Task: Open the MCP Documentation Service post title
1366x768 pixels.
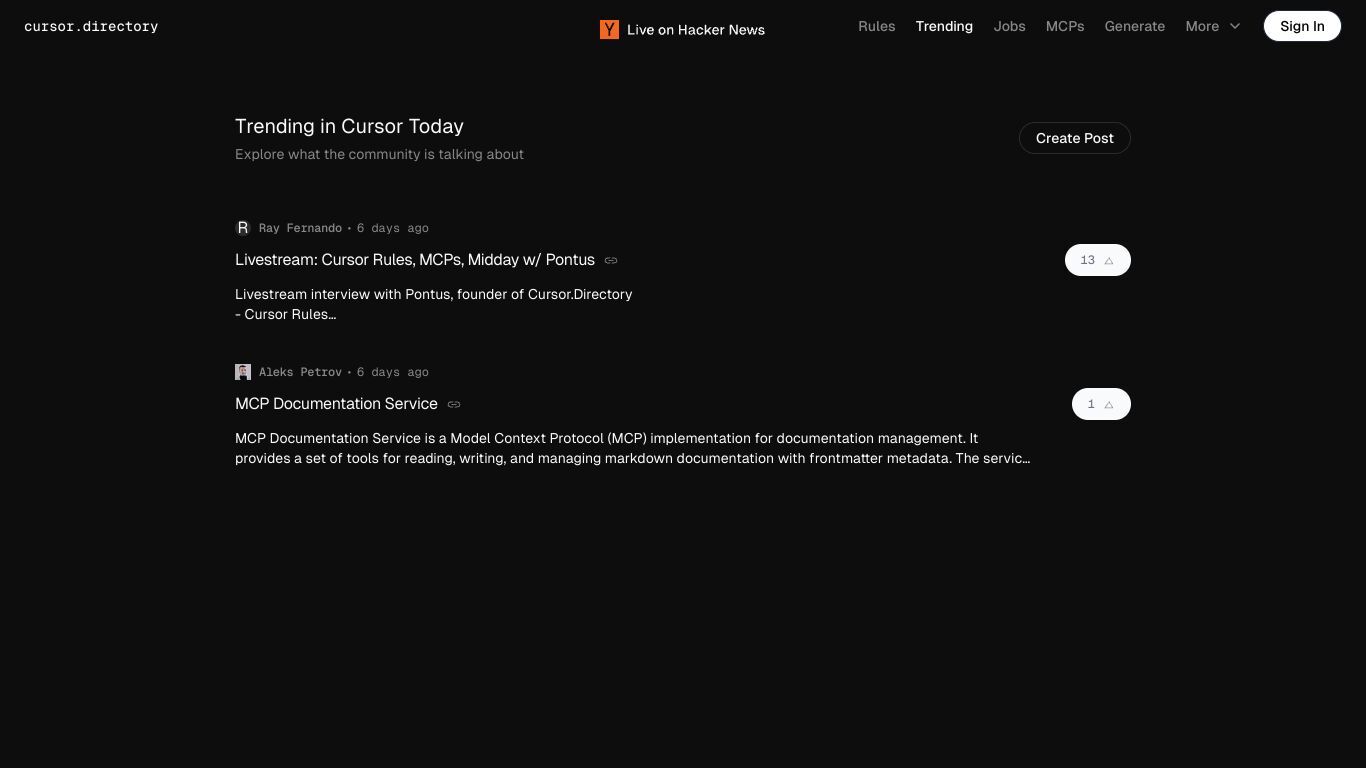Action: click(336, 404)
